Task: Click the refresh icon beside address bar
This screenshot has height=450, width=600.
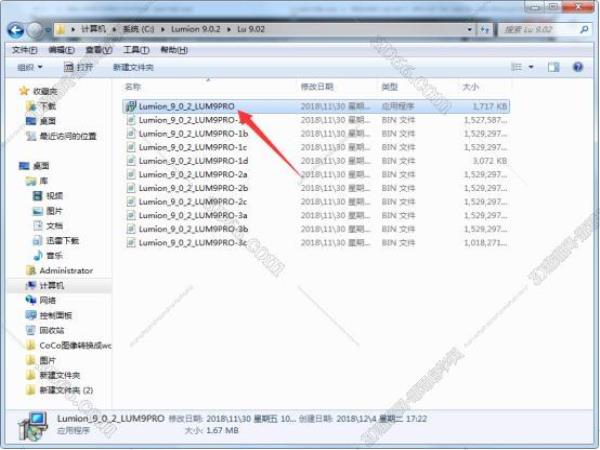Action: [485, 29]
